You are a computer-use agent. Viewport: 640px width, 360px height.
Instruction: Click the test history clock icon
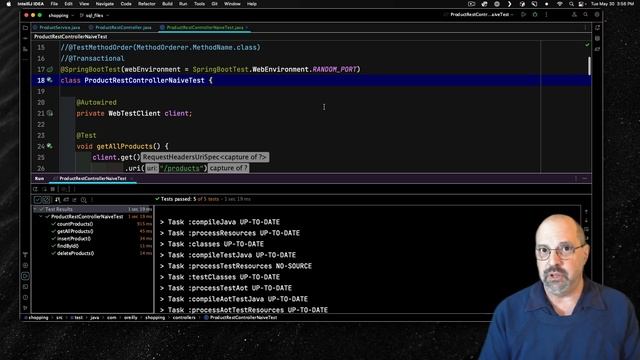click(x=84, y=200)
